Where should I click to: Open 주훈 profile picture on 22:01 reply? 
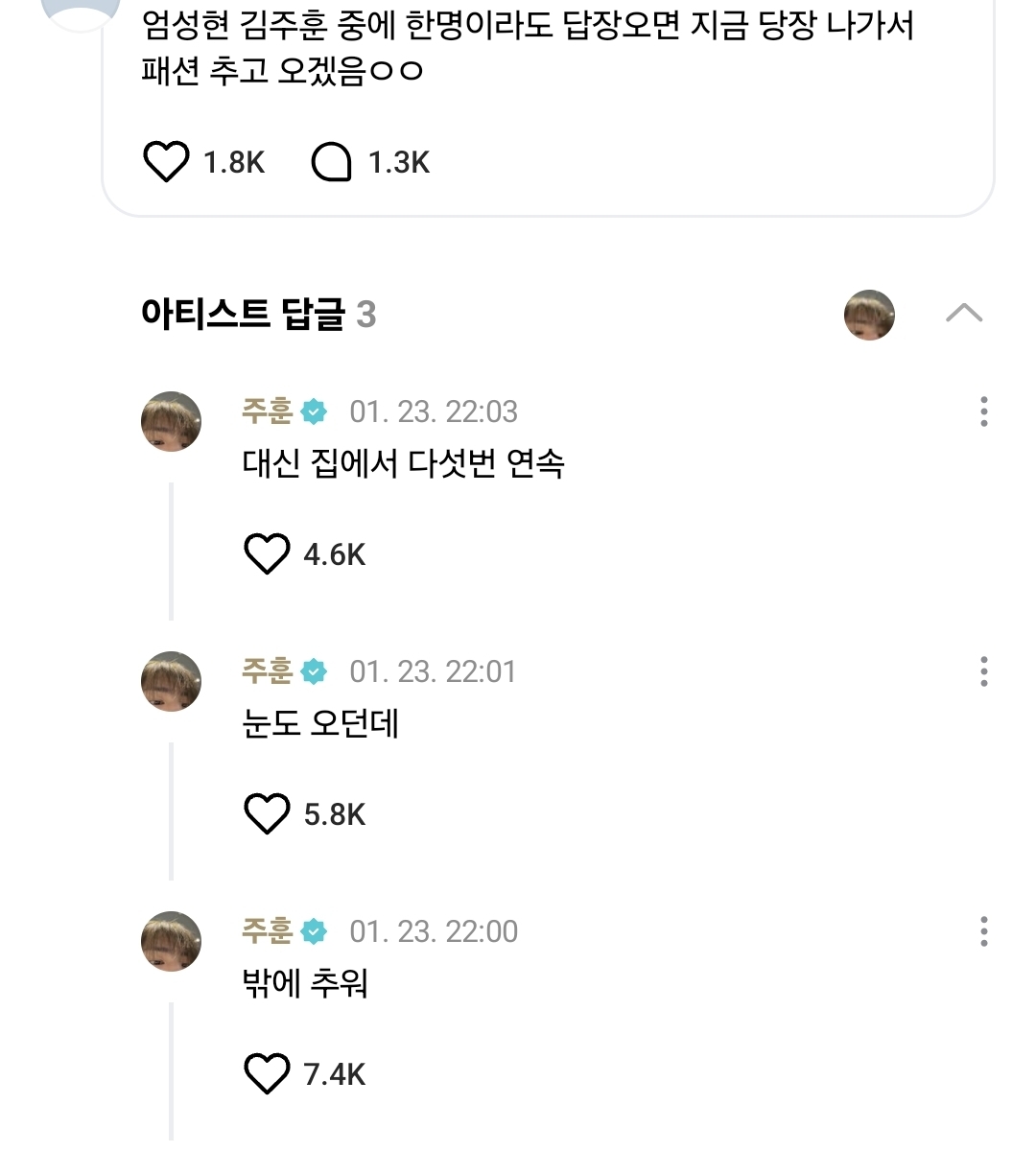tap(172, 681)
